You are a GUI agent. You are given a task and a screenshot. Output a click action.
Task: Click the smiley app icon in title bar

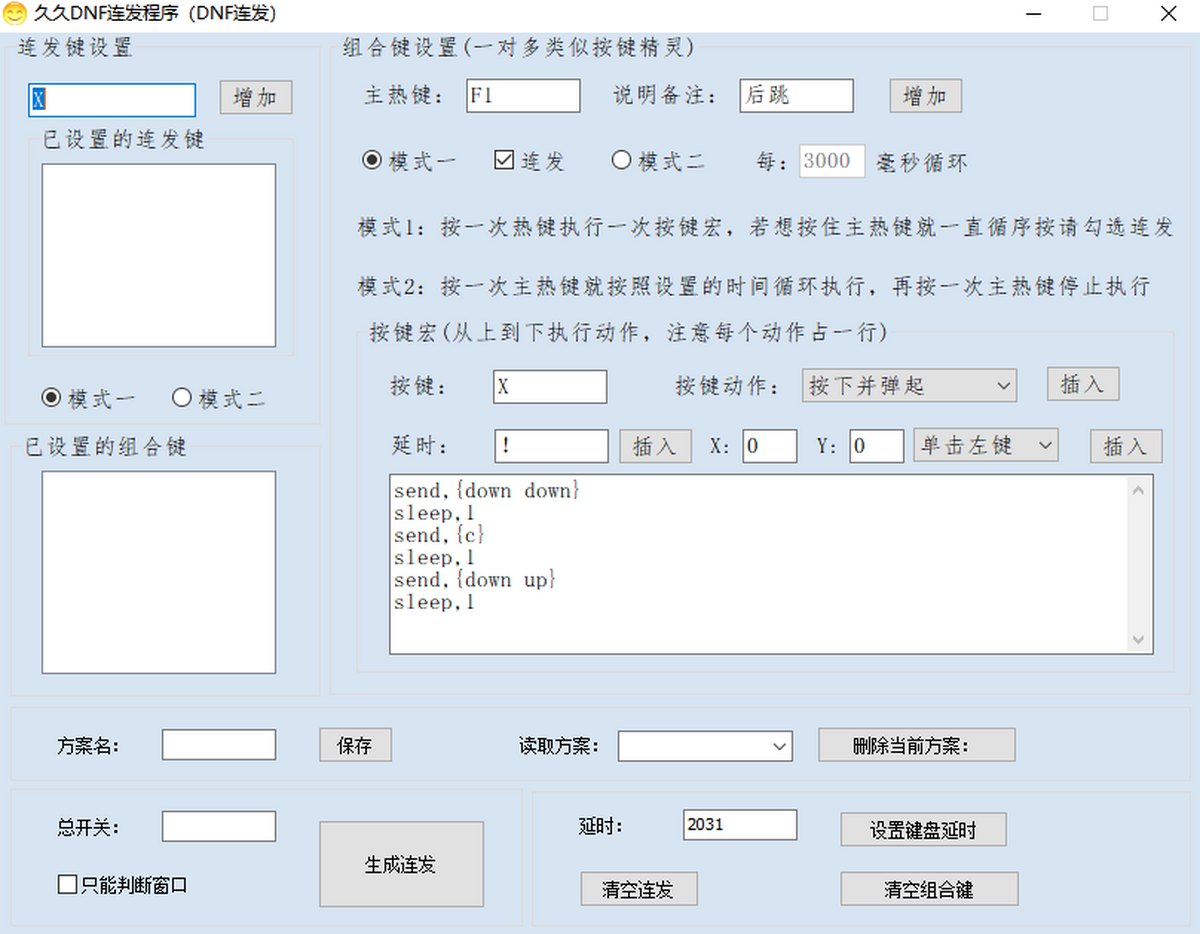click(x=15, y=14)
